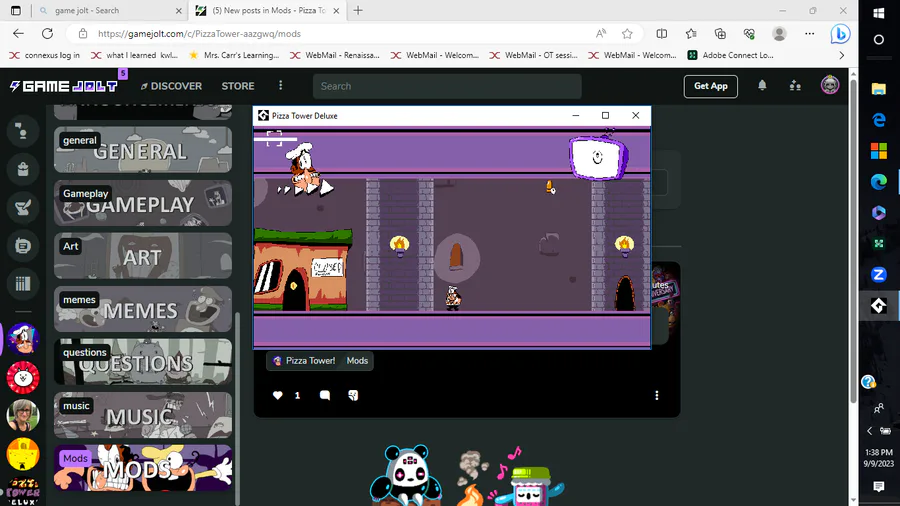Go back in the browser
The image size is (900, 506).
[x=18, y=34]
